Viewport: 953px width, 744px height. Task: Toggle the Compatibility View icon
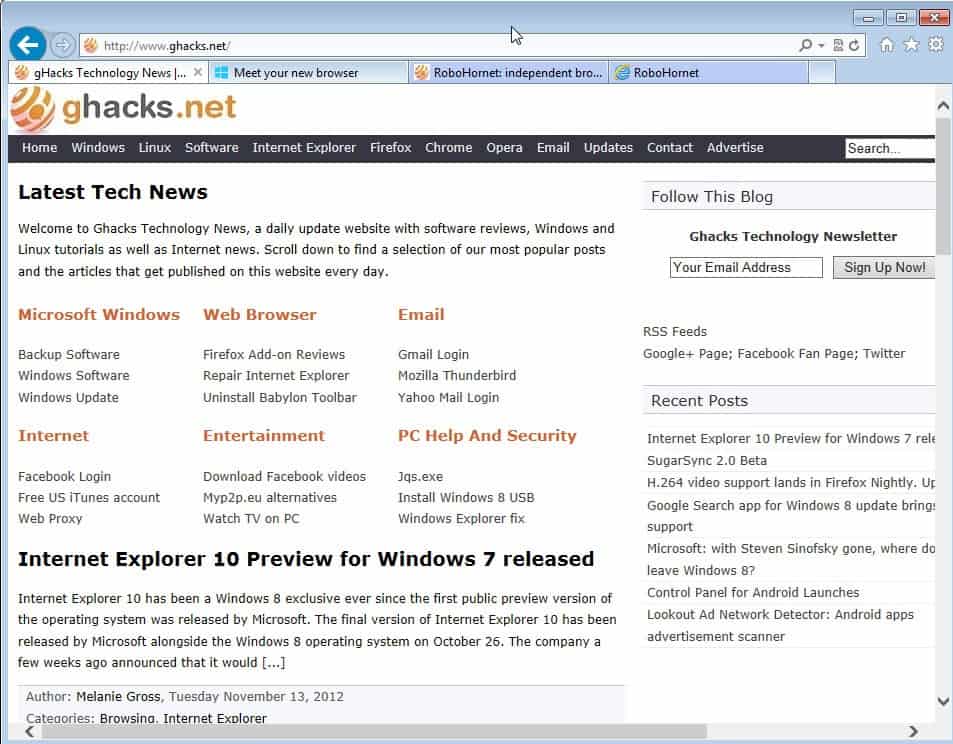tap(838, 46)
